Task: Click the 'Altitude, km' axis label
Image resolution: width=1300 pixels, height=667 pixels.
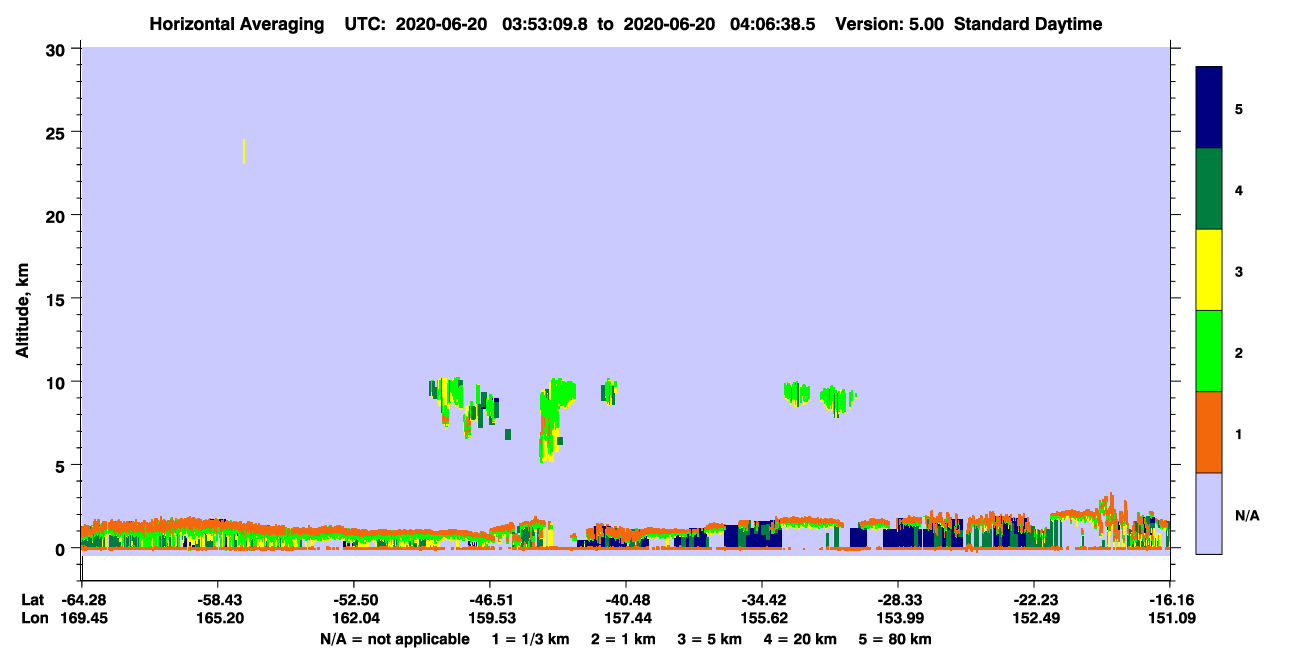Action: (21, 312)
